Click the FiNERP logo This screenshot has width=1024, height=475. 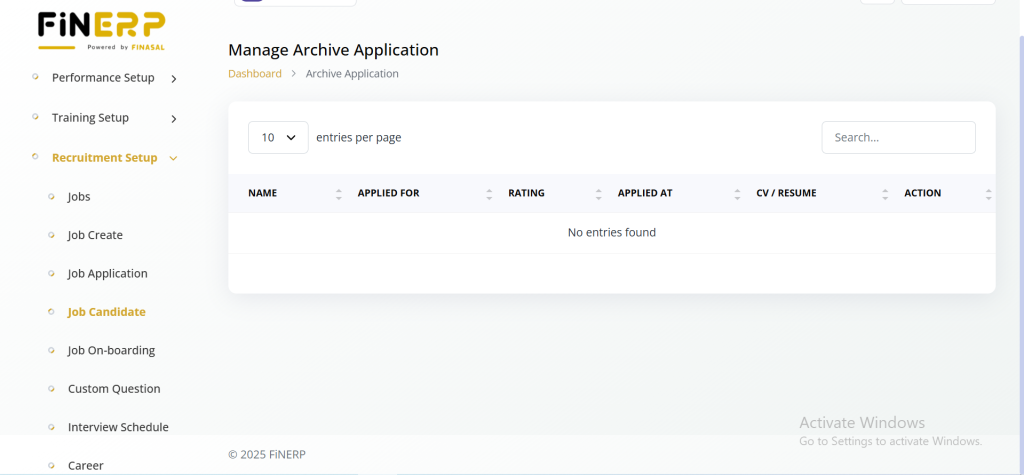101,31
